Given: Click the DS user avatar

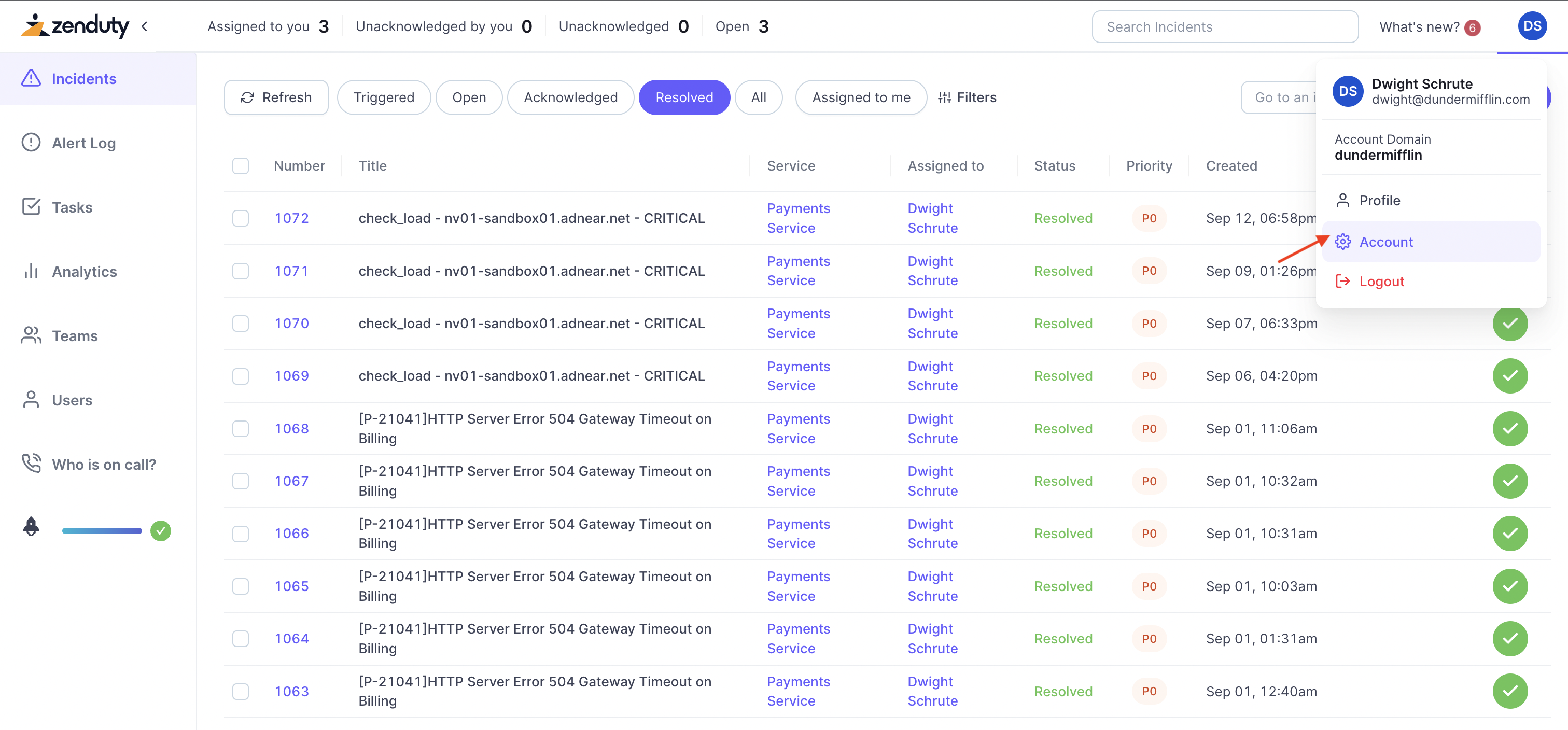Looking at the screenshot, I should [1532, 26].
